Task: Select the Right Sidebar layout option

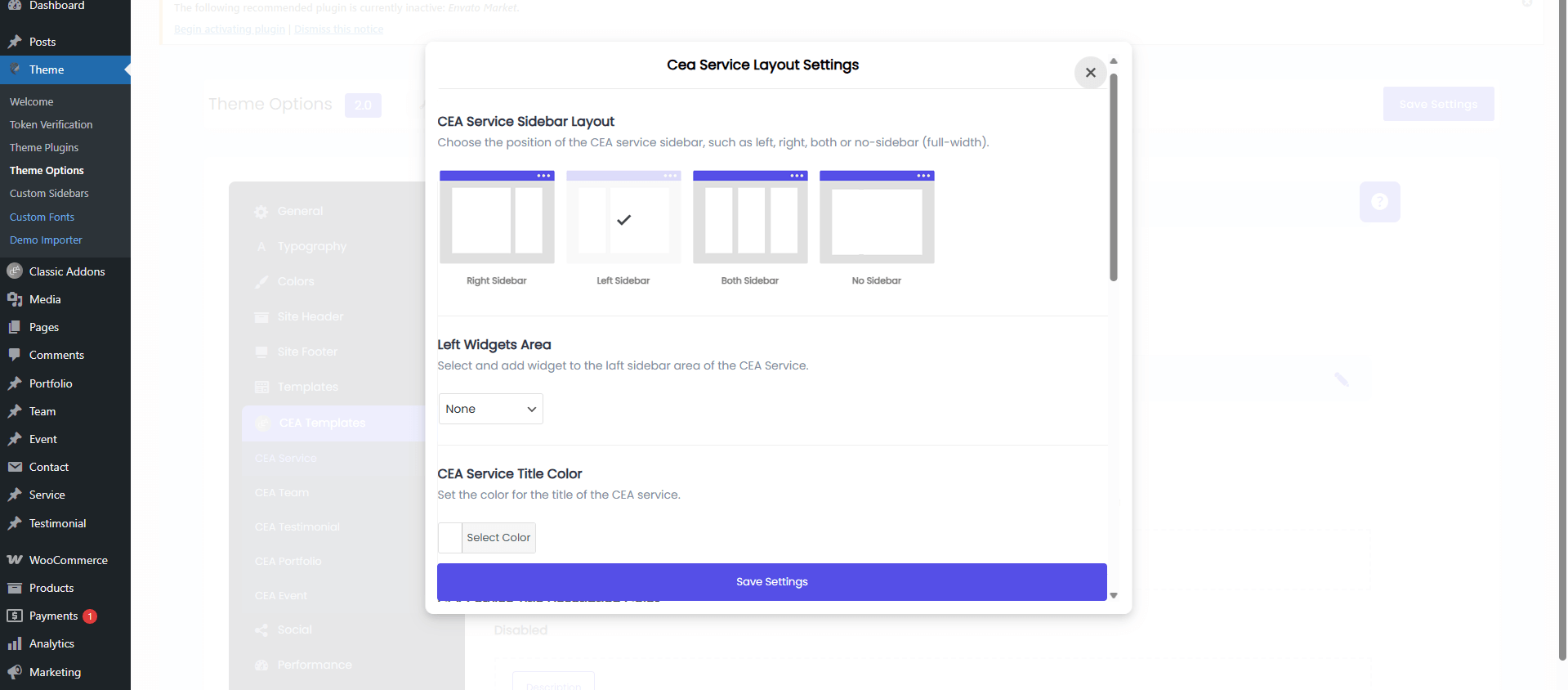Action: (x=497, y=217)
